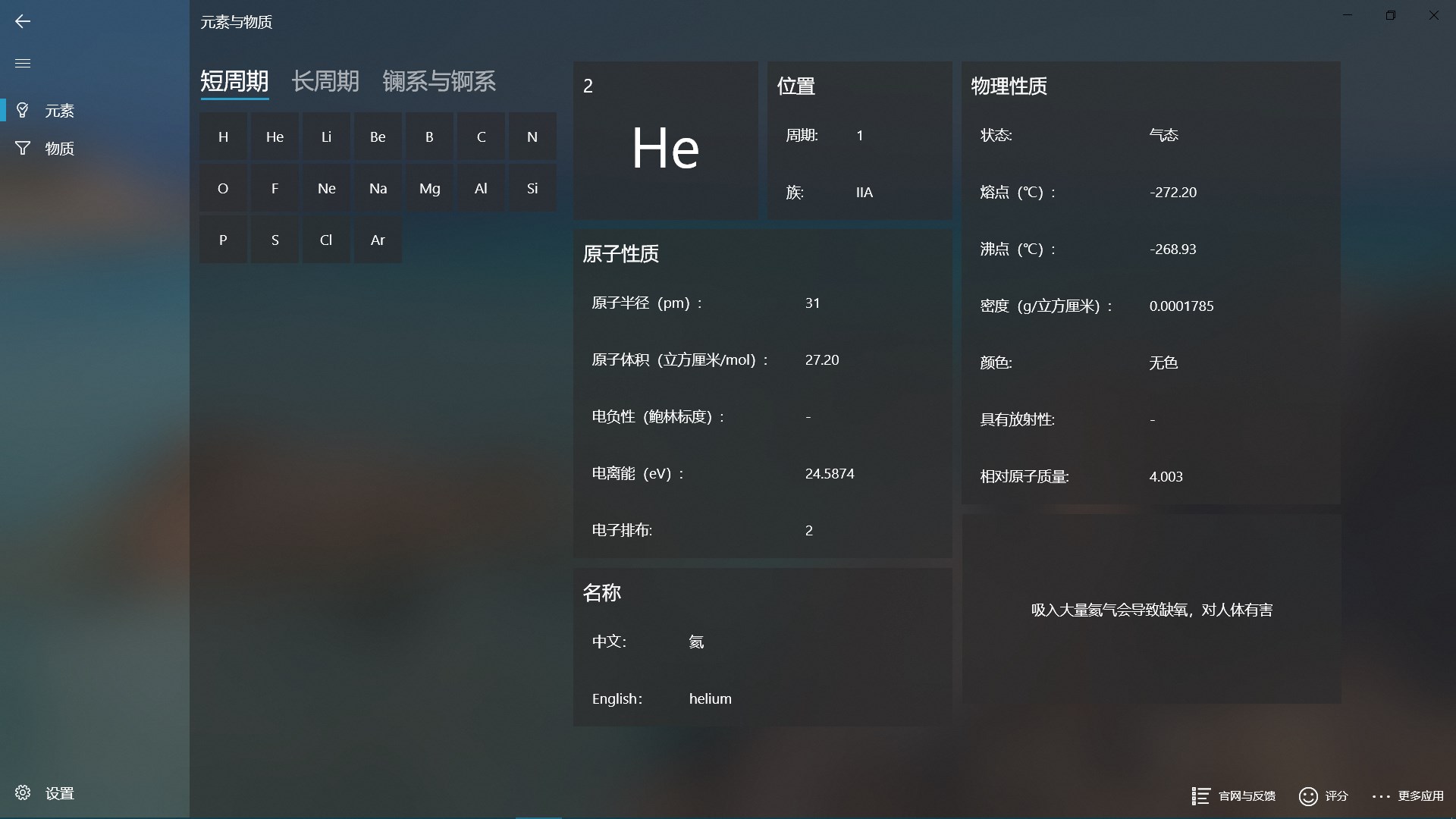
Task: Select the 短周期 tab
Action: [x=234, y=81]
